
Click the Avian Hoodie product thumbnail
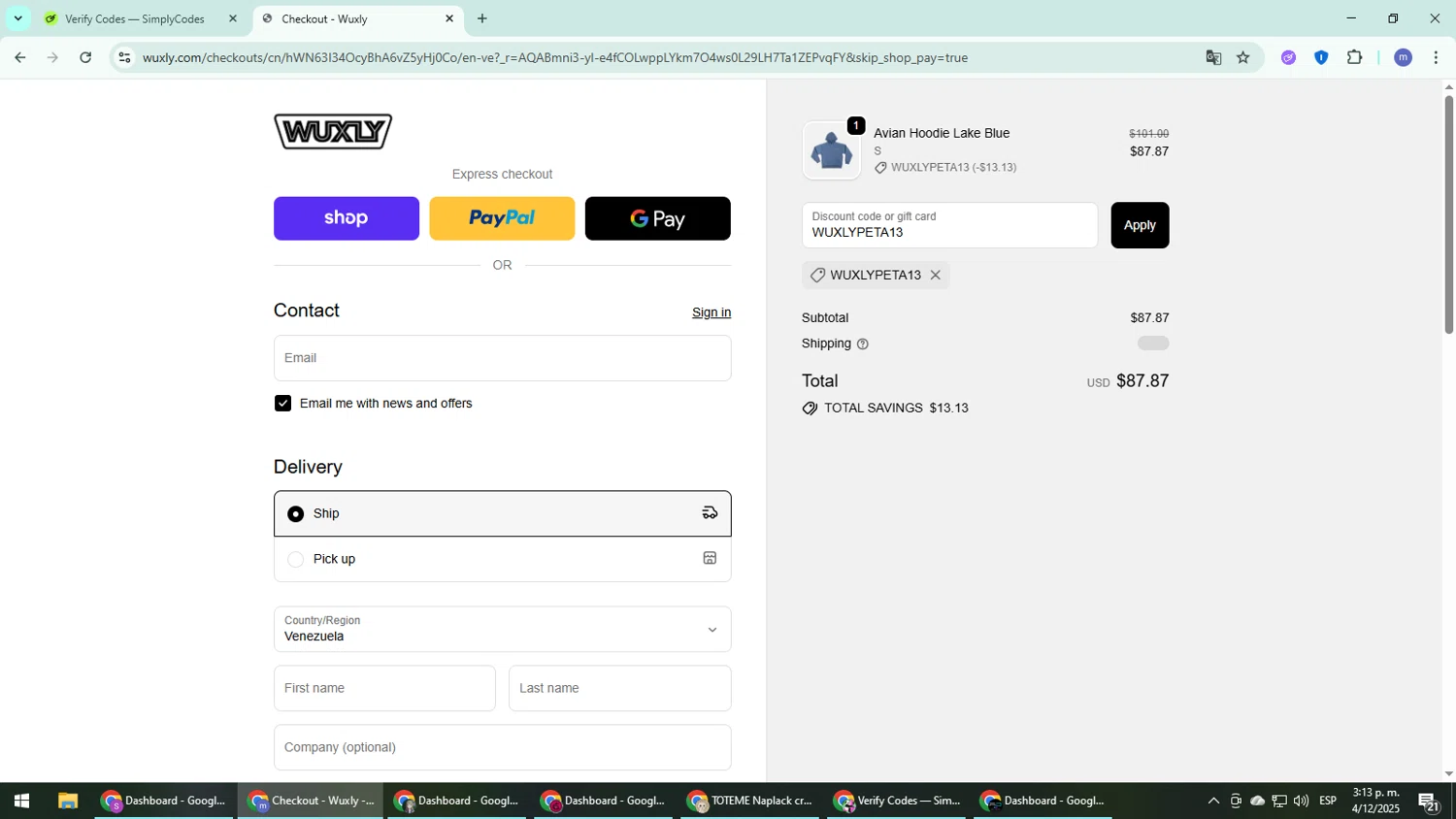point(831,150)
